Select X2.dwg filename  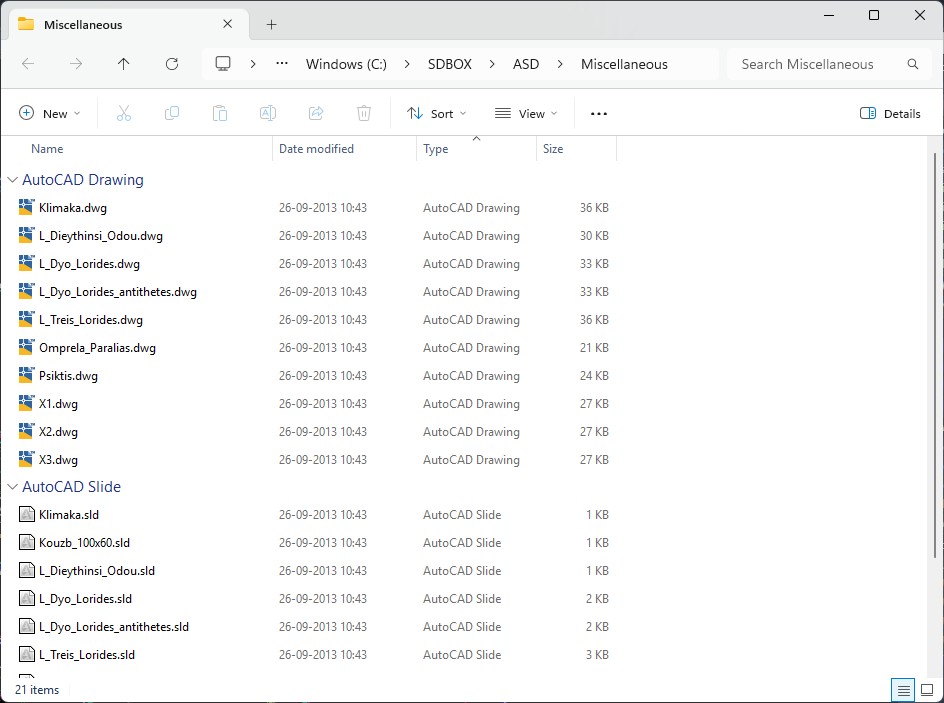(x=58, y=432)
